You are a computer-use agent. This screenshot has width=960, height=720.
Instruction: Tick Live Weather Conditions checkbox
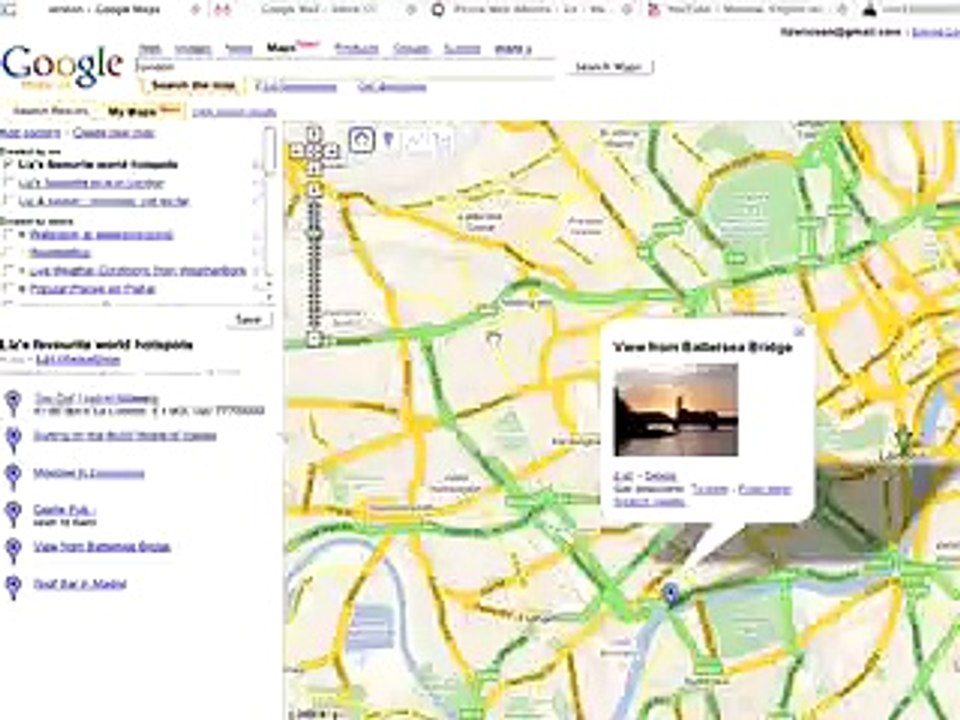pos(9,270)
